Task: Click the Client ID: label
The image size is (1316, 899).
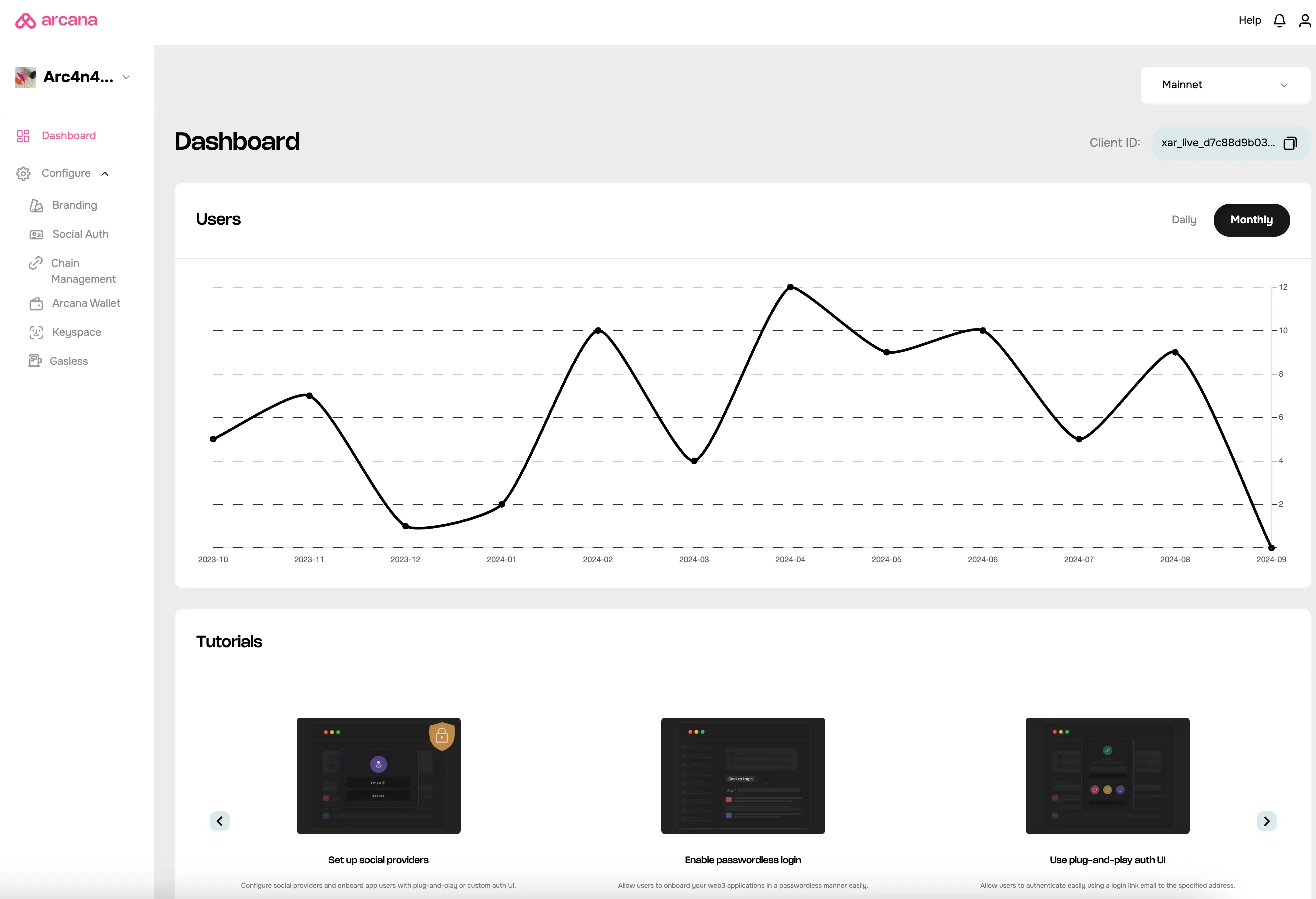Action: pos(1115,143)
